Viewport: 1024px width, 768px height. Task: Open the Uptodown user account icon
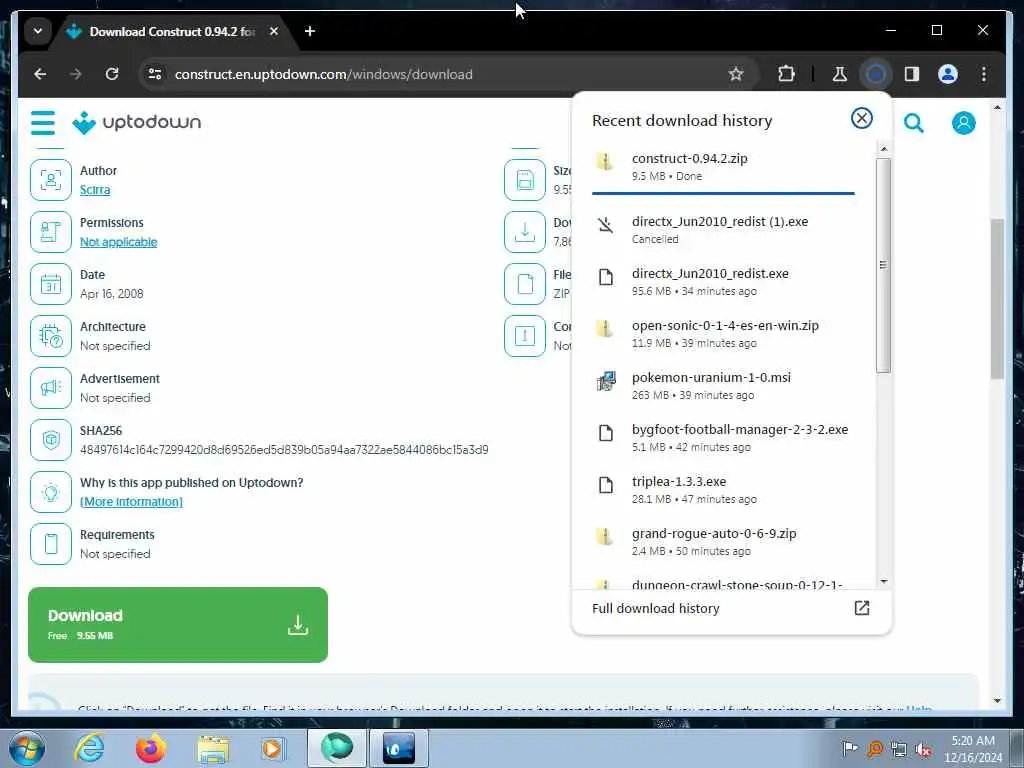[963, 123]
